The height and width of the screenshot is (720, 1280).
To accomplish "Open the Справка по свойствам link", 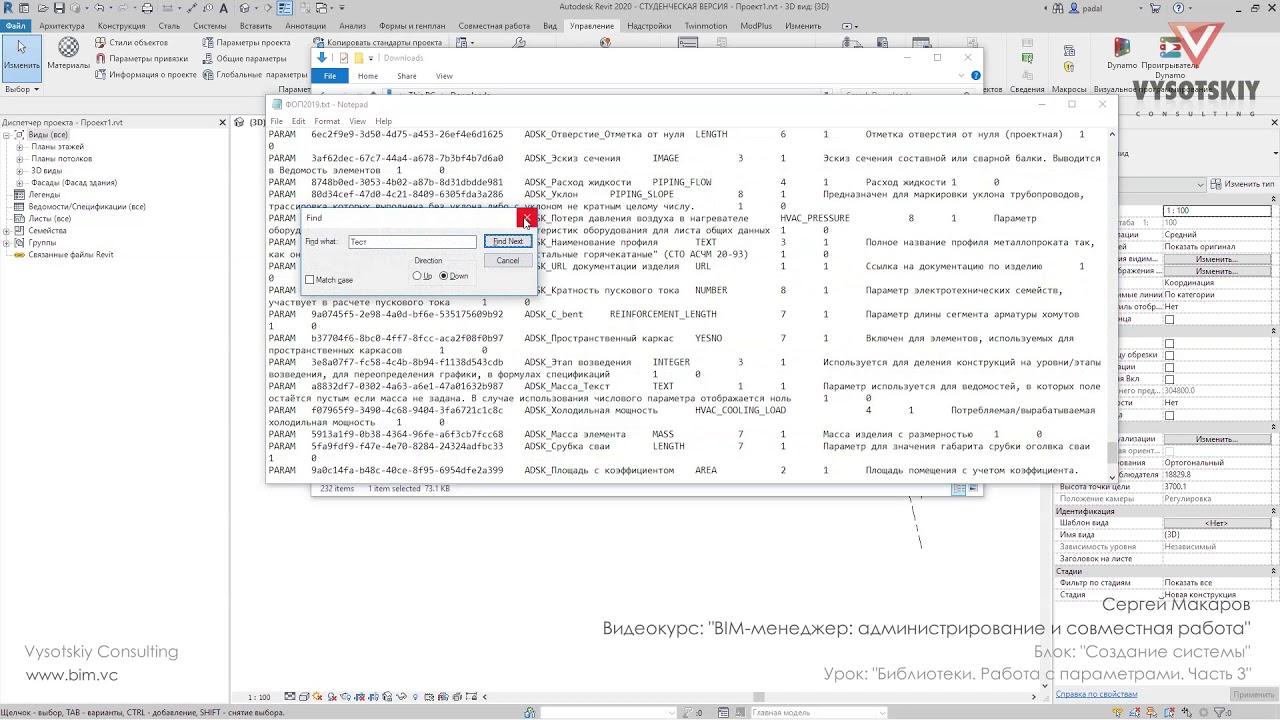I will click(x=1097, y=694).
